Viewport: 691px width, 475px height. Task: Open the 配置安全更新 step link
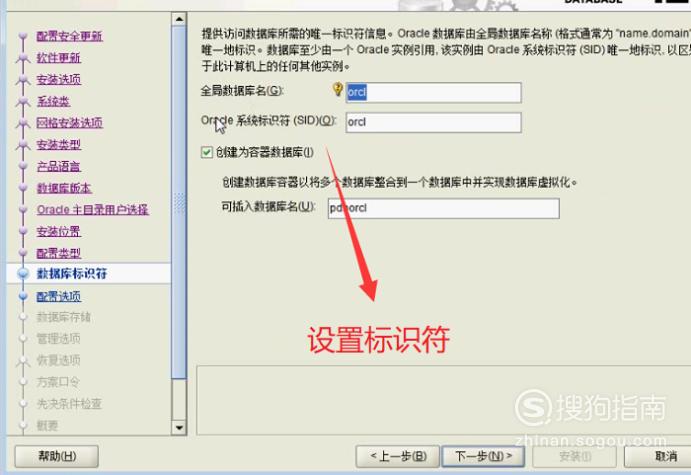coord(69,36)
